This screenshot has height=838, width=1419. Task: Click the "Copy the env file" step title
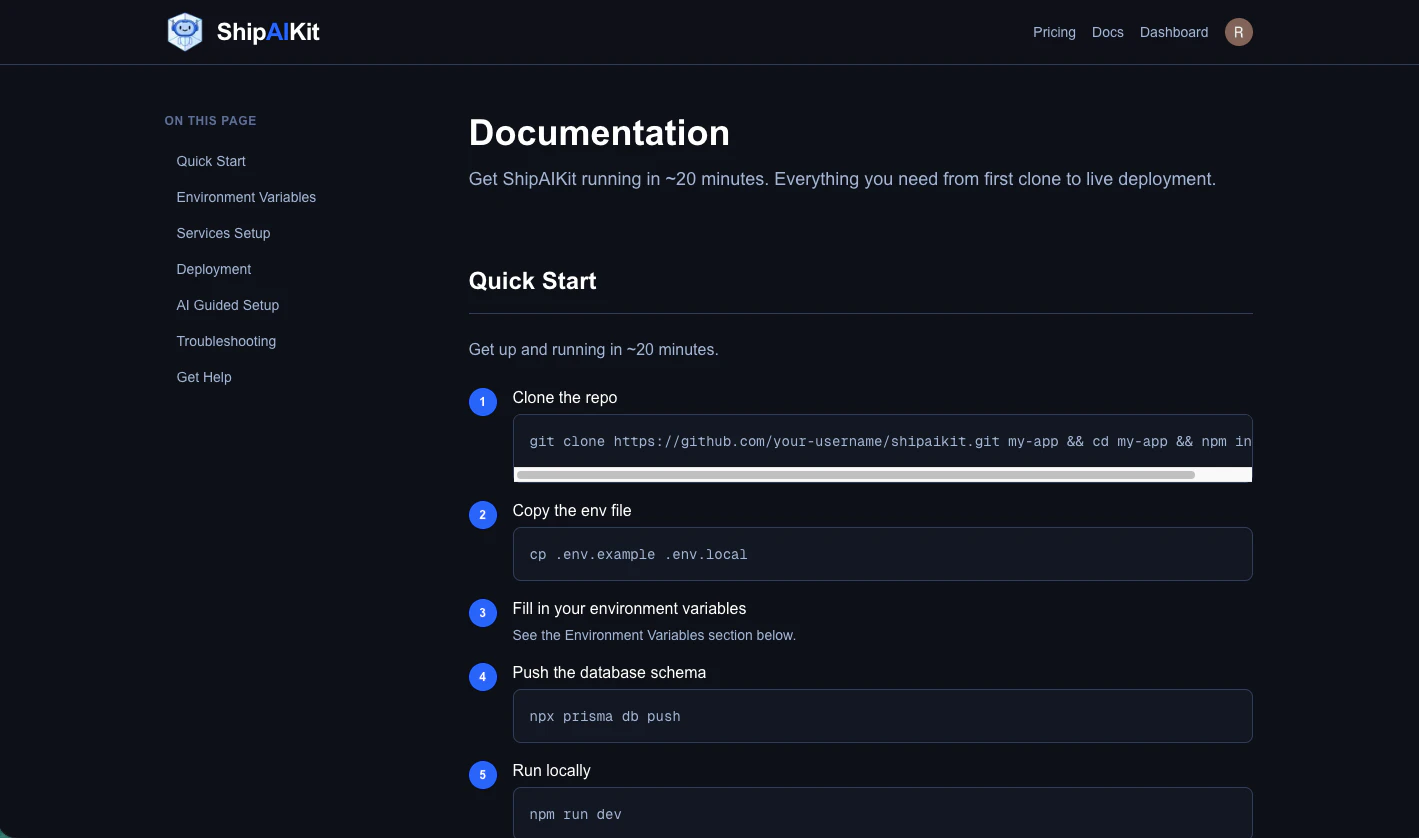[x=572, y=510]
